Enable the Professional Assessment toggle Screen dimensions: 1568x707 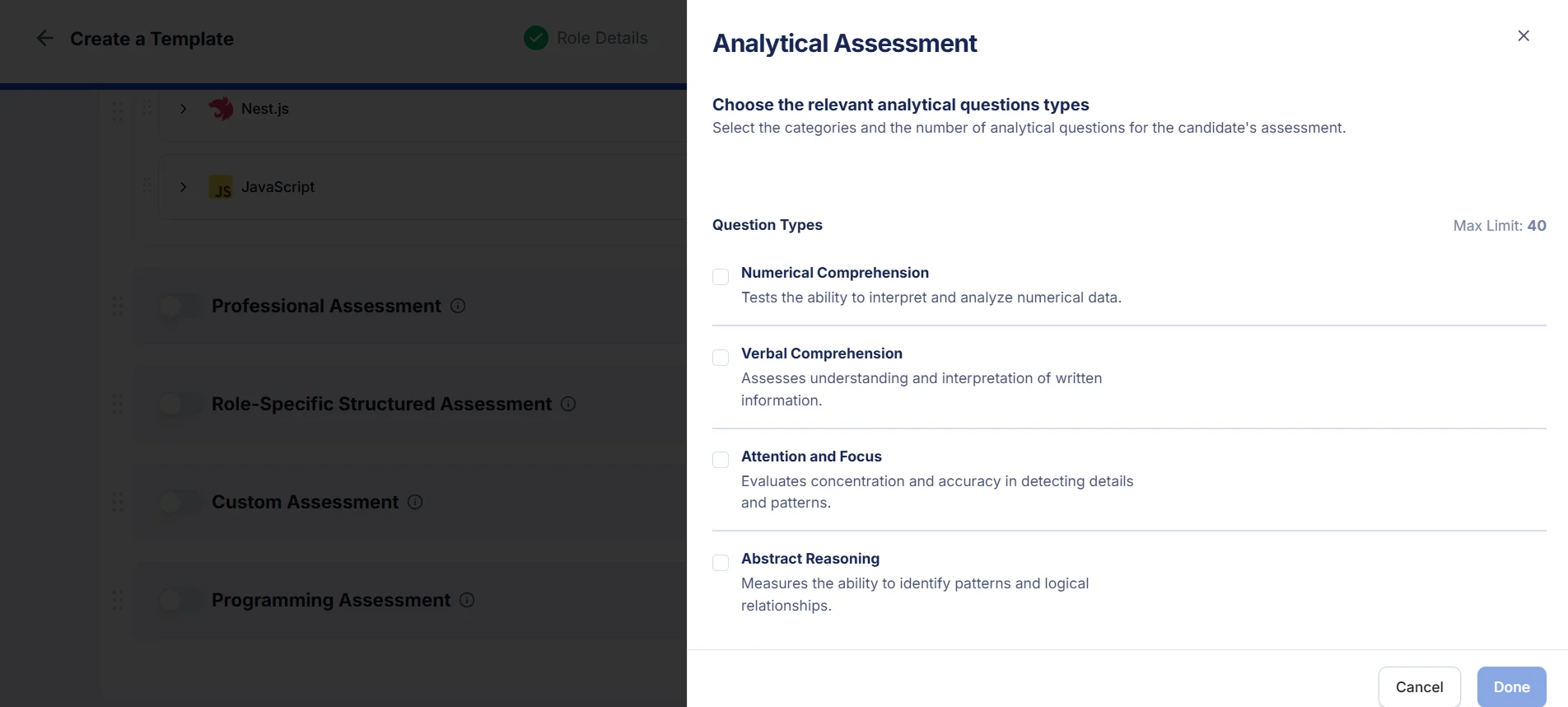pos(180,306)
